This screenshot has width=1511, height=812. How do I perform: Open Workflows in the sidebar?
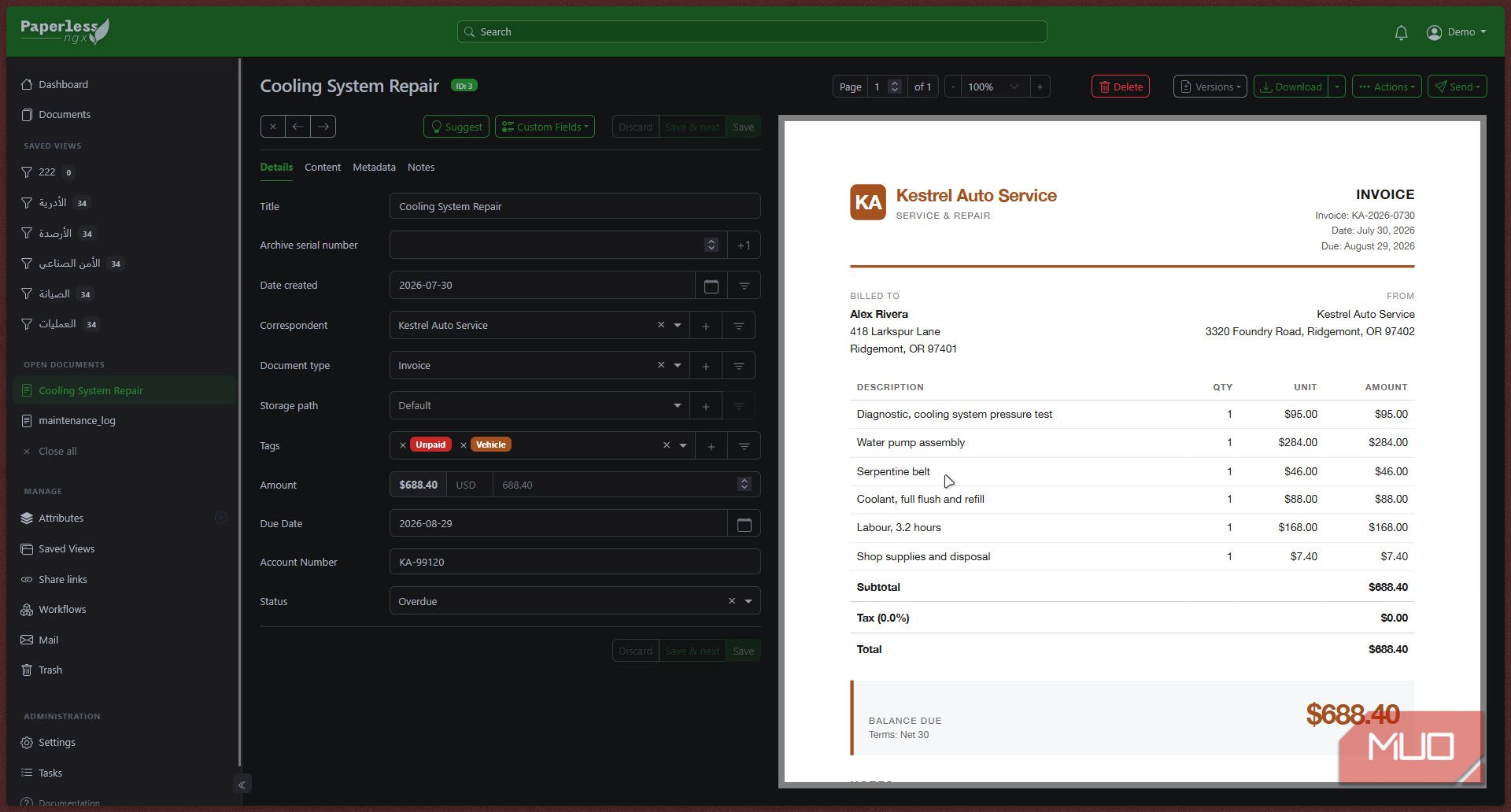point(62,610)
